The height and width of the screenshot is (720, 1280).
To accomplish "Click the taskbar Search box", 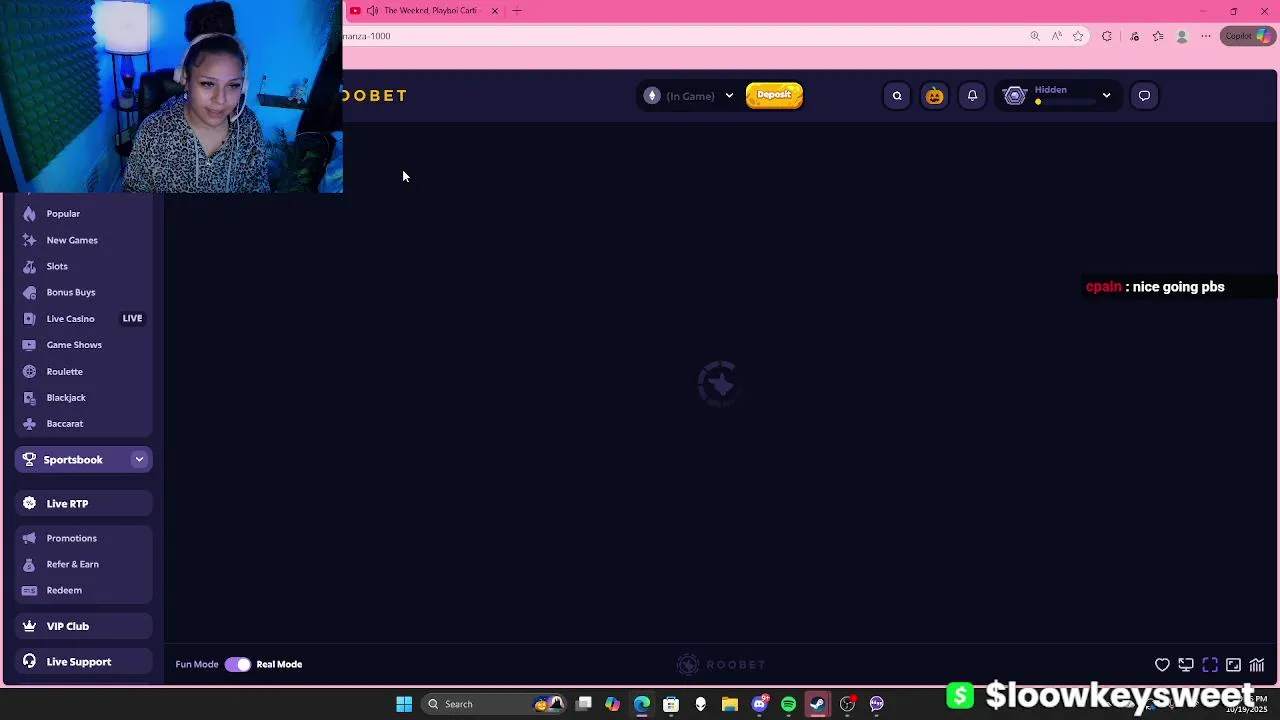I will [x=494, y=704].
